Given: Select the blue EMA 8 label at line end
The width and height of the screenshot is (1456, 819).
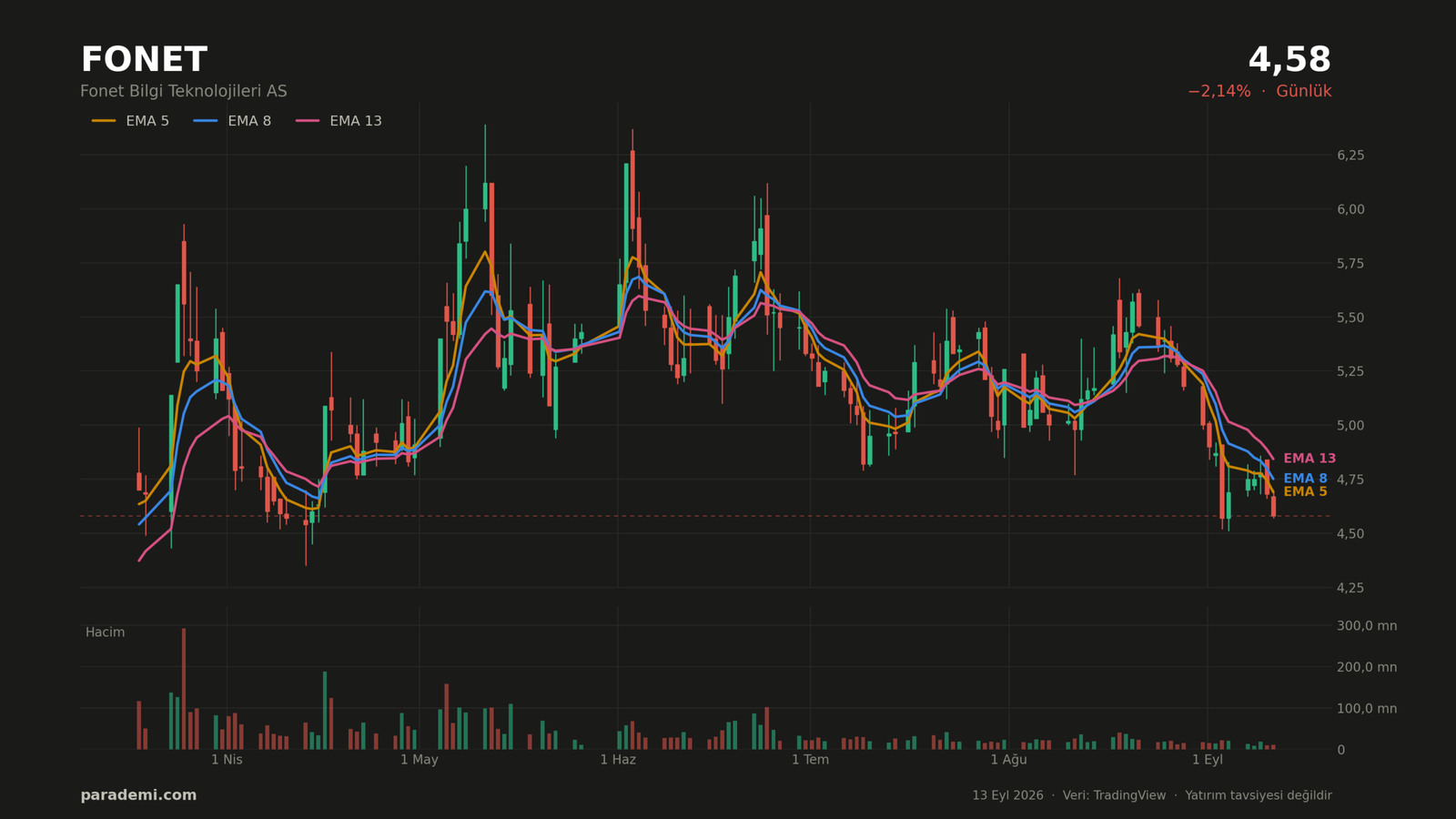Looking at the screenshot, I should click(x=1305, y=479).
